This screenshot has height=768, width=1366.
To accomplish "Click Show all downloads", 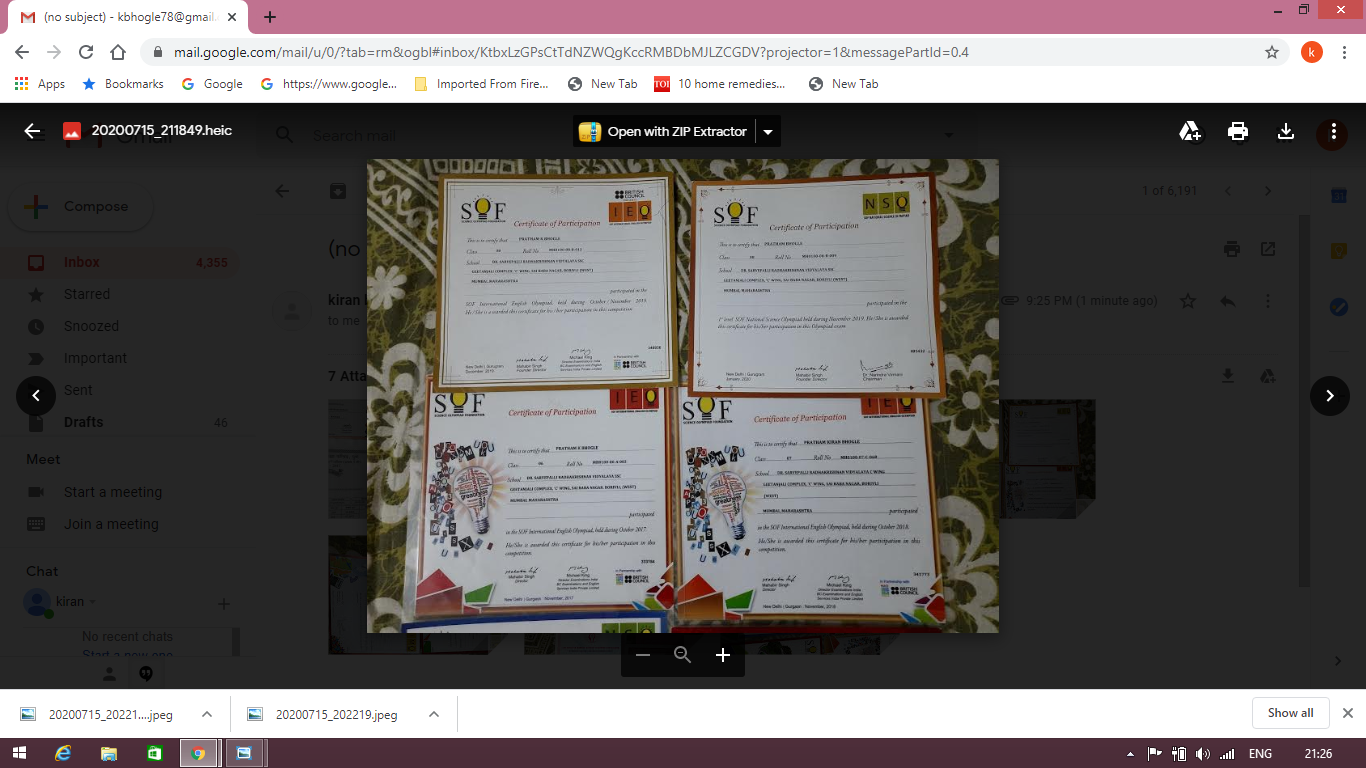I will [x=1290, y=713].
